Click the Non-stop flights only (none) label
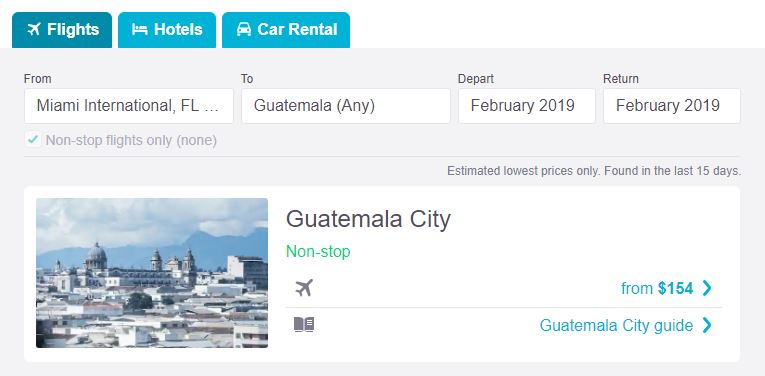Viewport: 765px width, 376px height. (131, 140)
